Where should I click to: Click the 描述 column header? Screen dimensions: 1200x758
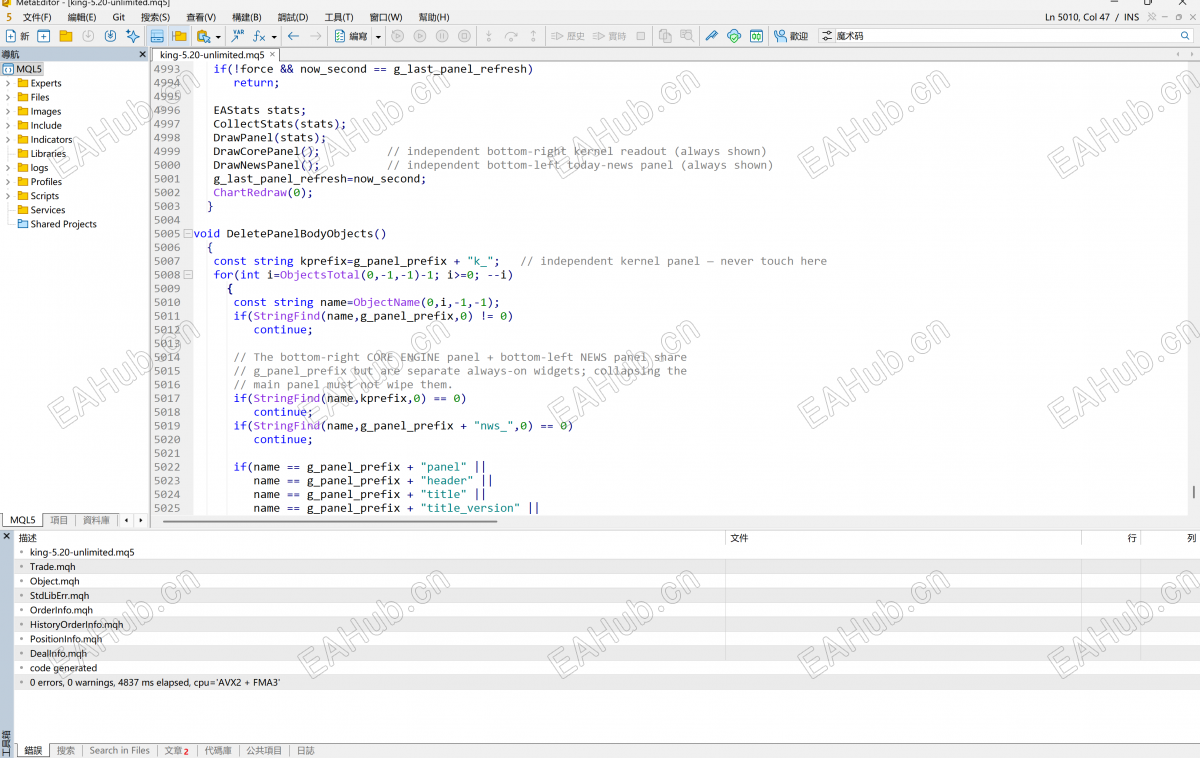[x=370, y=538]
